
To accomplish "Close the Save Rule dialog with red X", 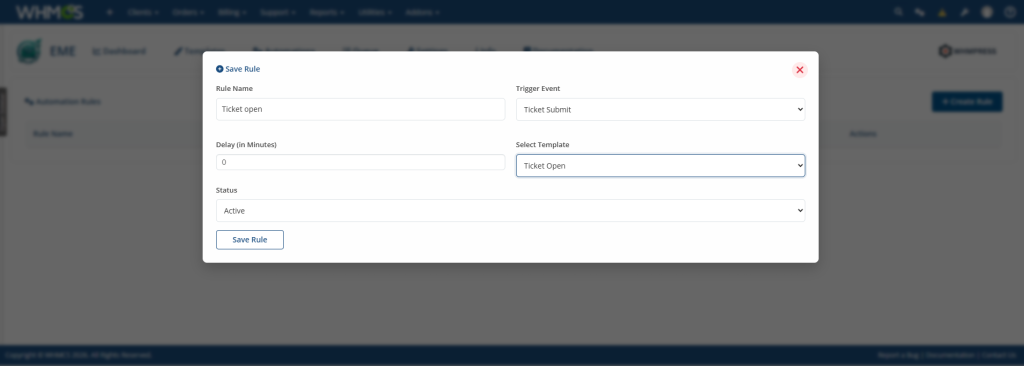I will [799, 70].
